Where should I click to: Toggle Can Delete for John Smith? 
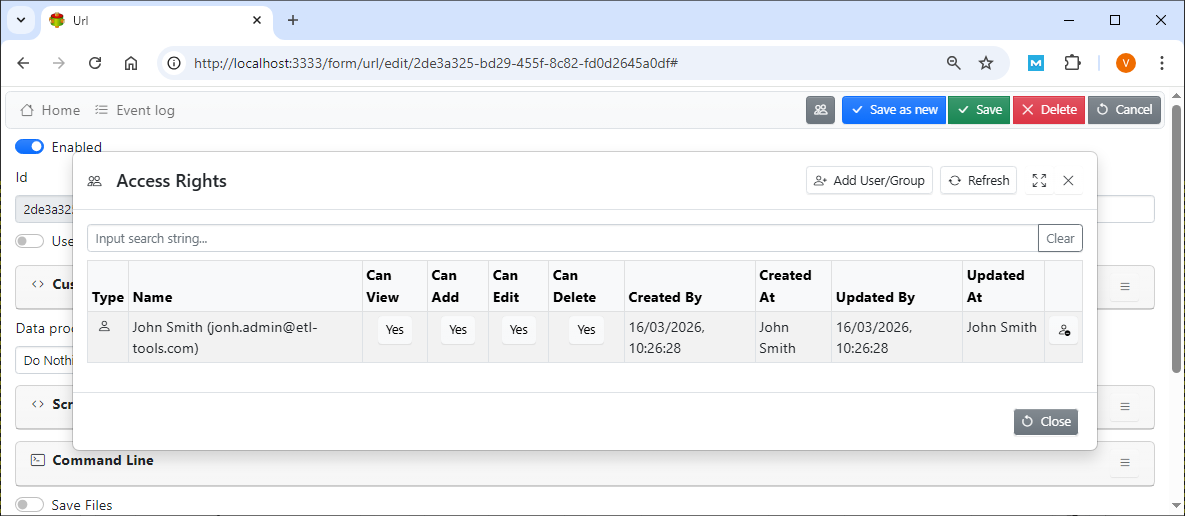(586, 330)
